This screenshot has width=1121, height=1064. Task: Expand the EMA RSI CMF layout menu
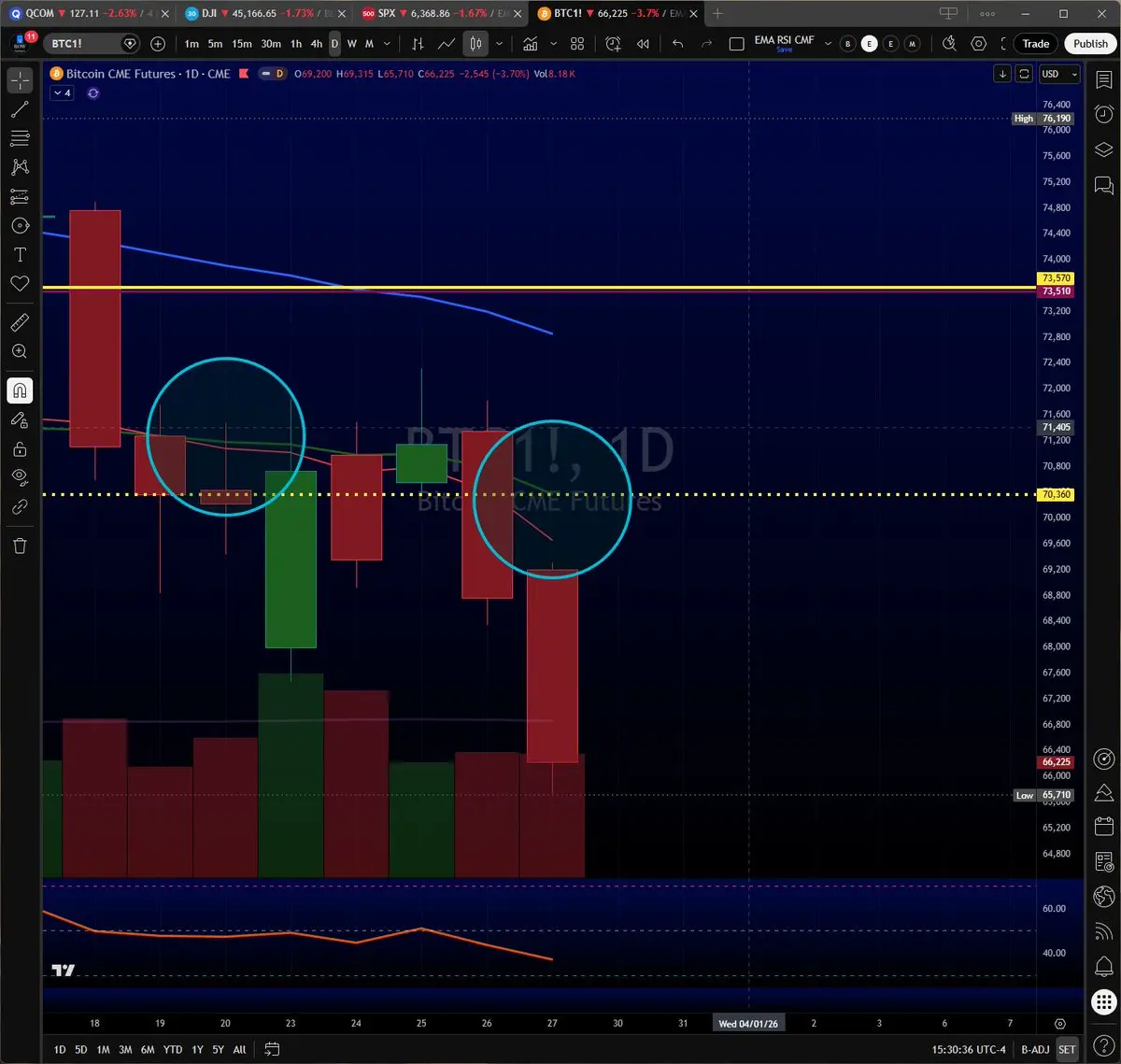pos(828,44)
